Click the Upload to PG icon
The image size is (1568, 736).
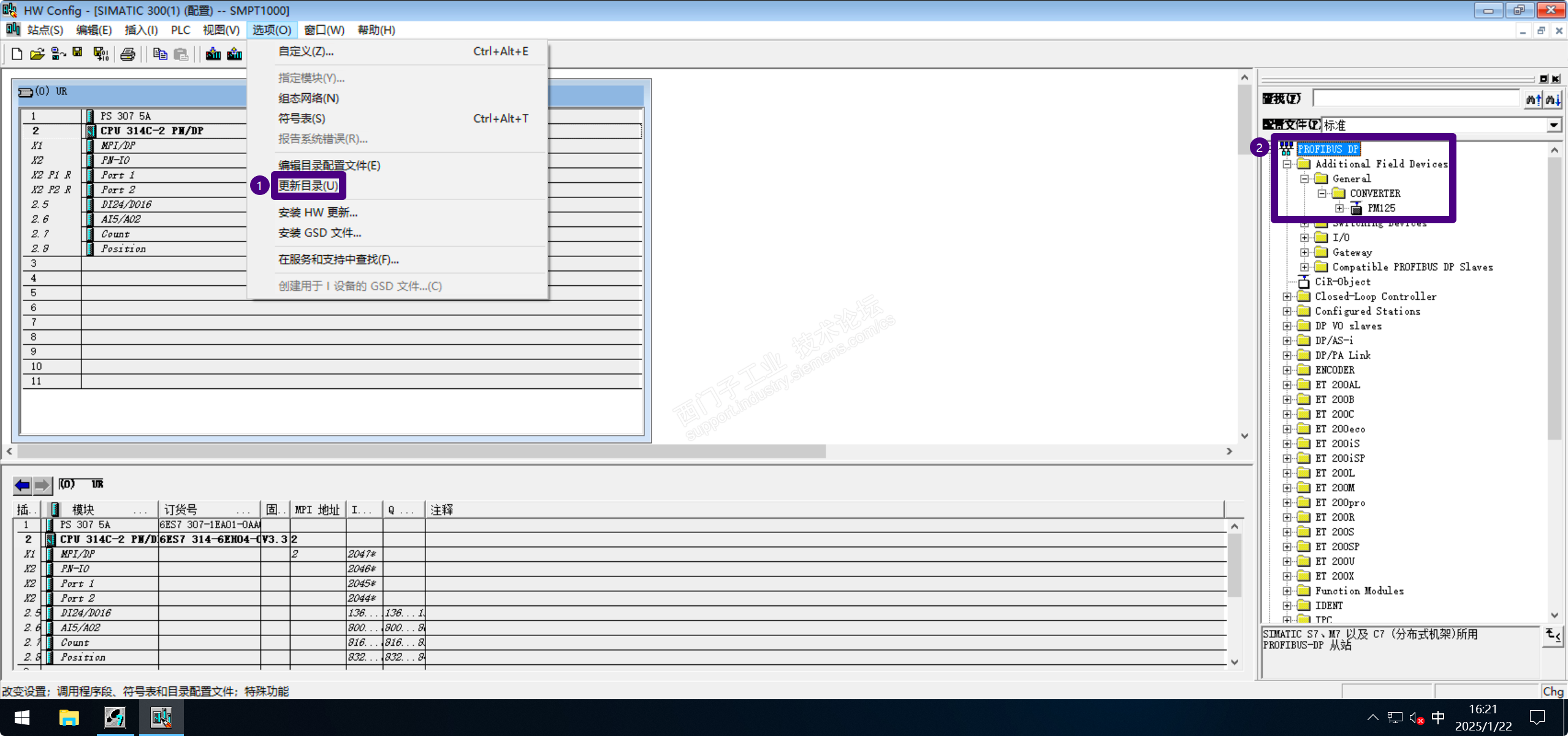tap(235, 54)
